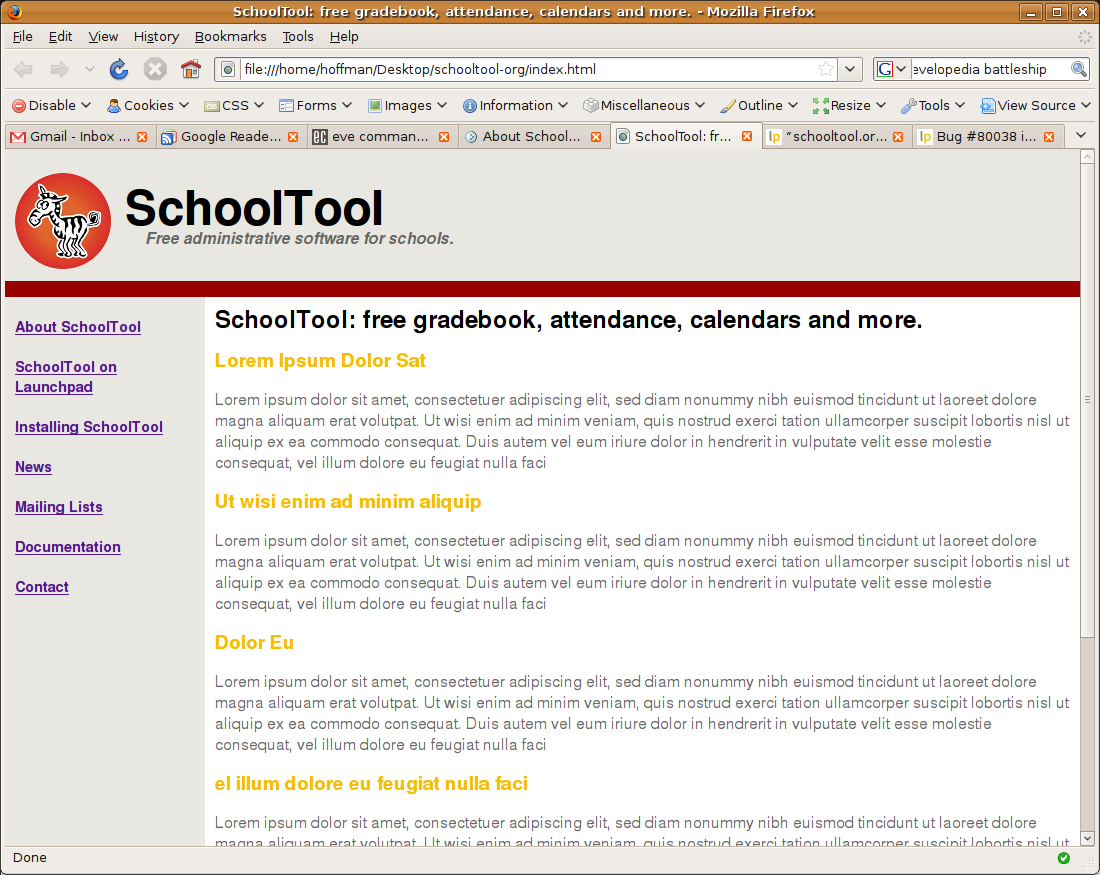Open the list all tabs dropdown
Screen dimensions: 1100x875
pos(1080,136)
